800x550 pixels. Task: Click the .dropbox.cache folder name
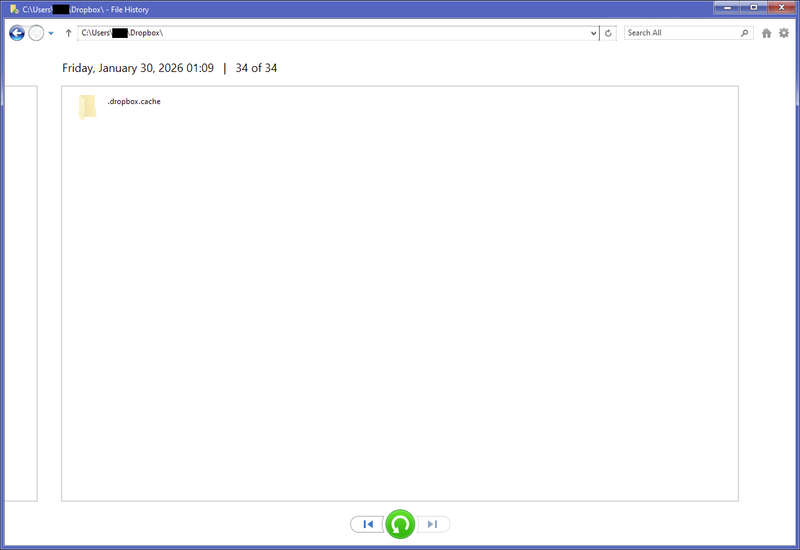pyautogui.click(x=134, y=102)
